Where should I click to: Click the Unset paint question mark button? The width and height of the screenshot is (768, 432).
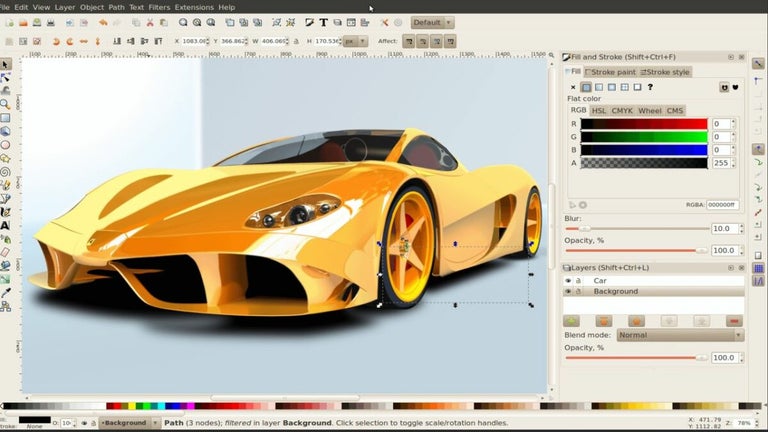(x=650, y=87)
